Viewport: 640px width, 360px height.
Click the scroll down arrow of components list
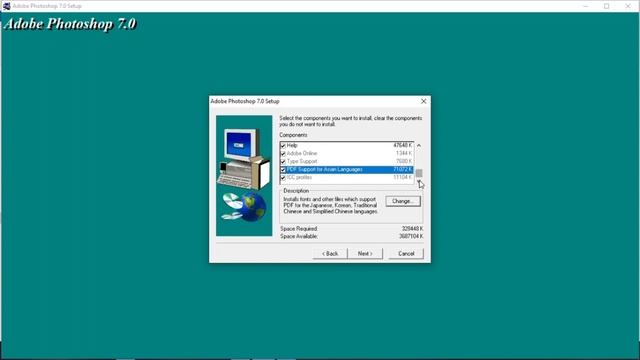[419, 181]
